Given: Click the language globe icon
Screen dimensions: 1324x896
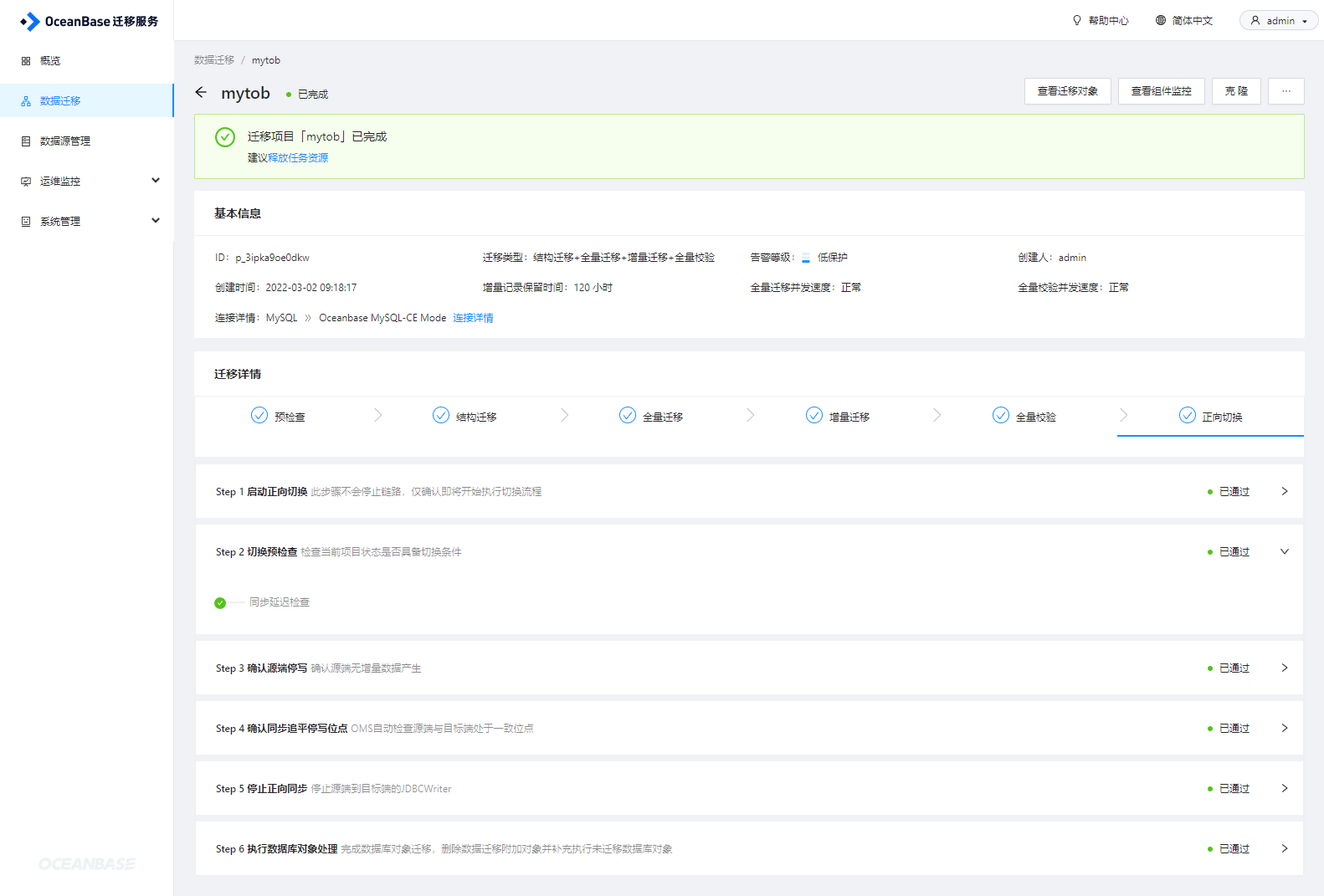Looking at the screenshot, I should pyautogui.click(x=1161, y=20).
